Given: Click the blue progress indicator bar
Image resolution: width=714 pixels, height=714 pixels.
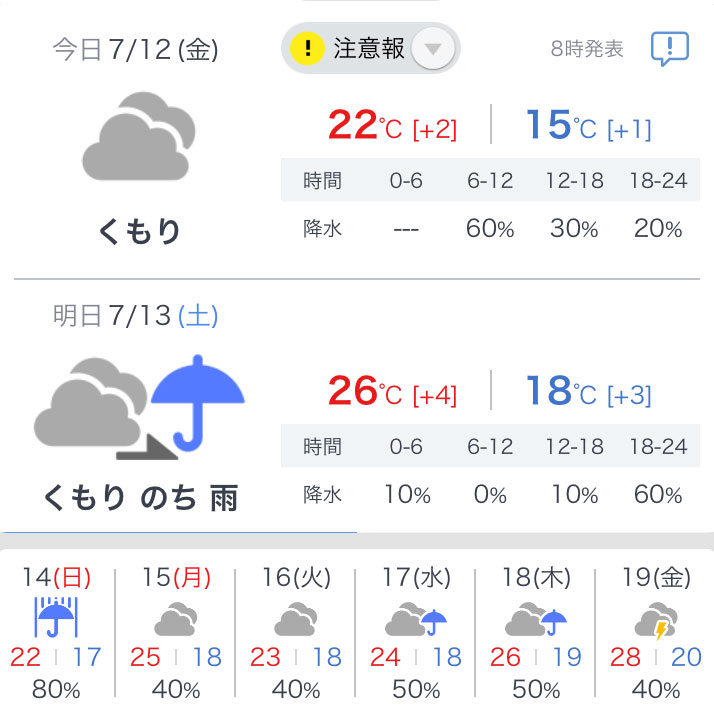Looking at the screenshot, I should 178,532.
